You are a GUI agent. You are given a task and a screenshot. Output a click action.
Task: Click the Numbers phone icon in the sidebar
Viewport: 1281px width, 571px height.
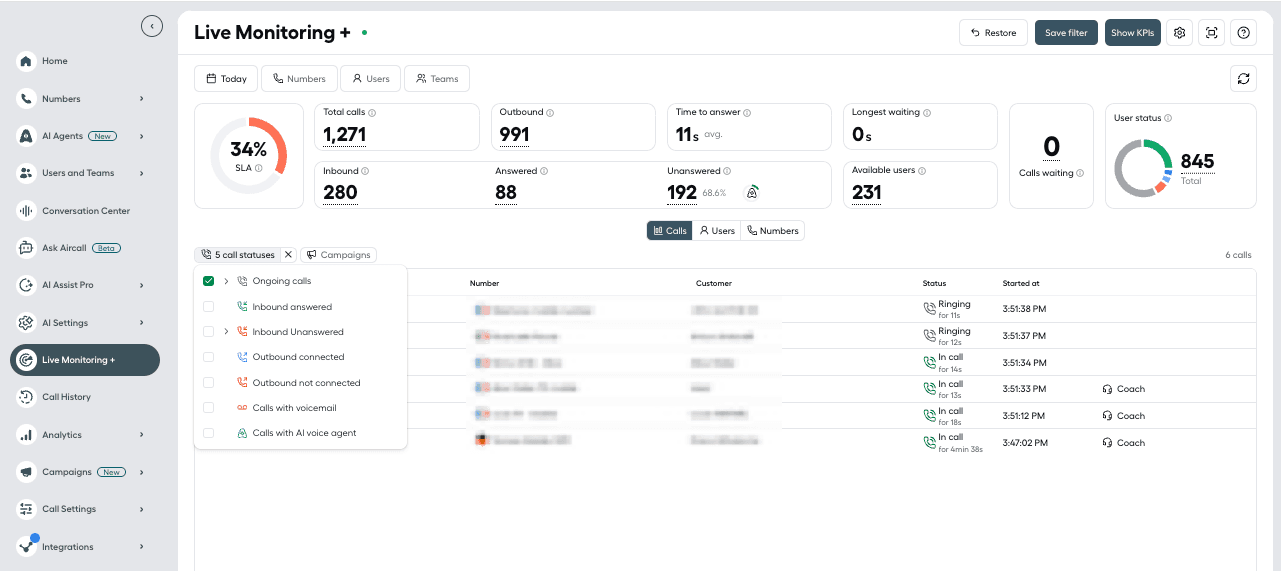[x=27, y=99]
